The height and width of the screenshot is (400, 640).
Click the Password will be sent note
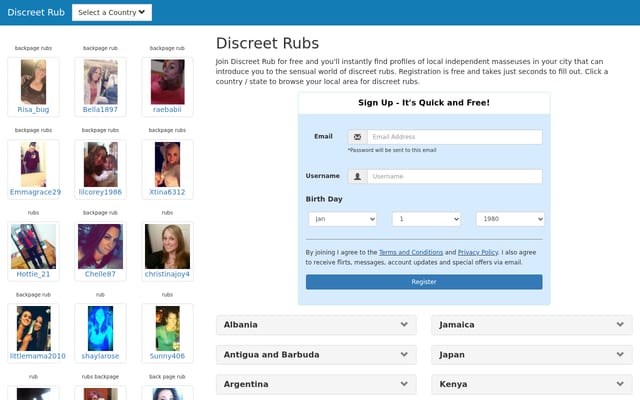392,150
